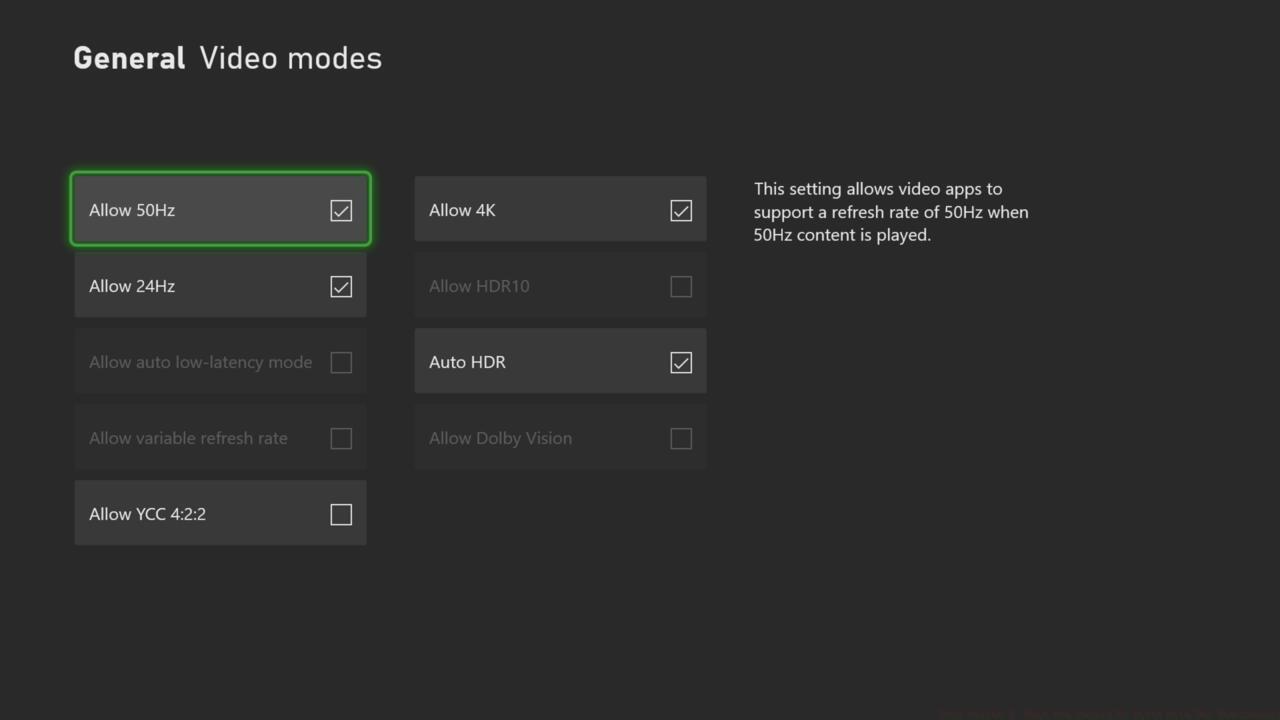
Task: Click the General heading in the title
Action: (x=129, y=58)
